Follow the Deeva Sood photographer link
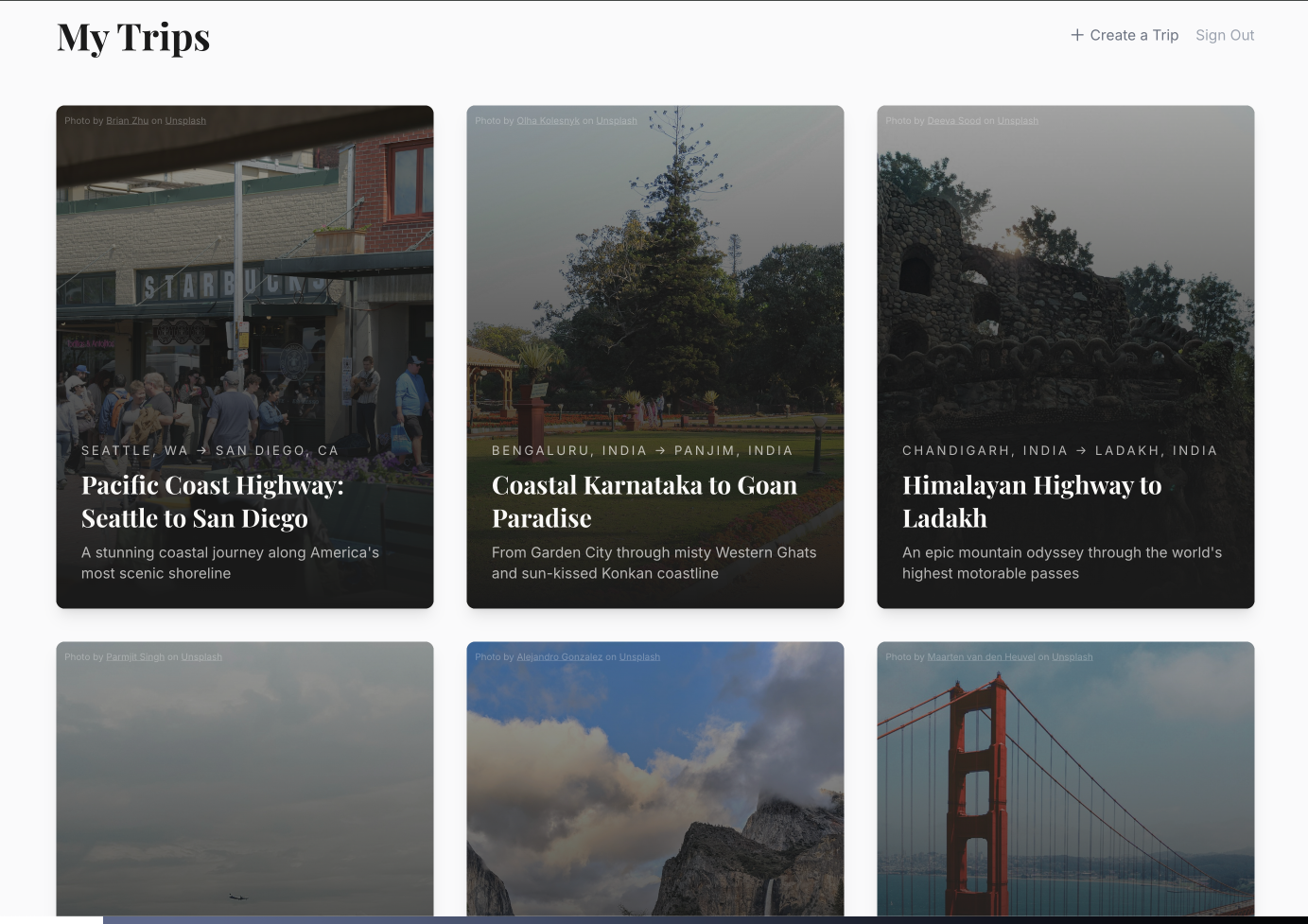This screenshot has height=924, width=1308. click(x=953, y=121)
